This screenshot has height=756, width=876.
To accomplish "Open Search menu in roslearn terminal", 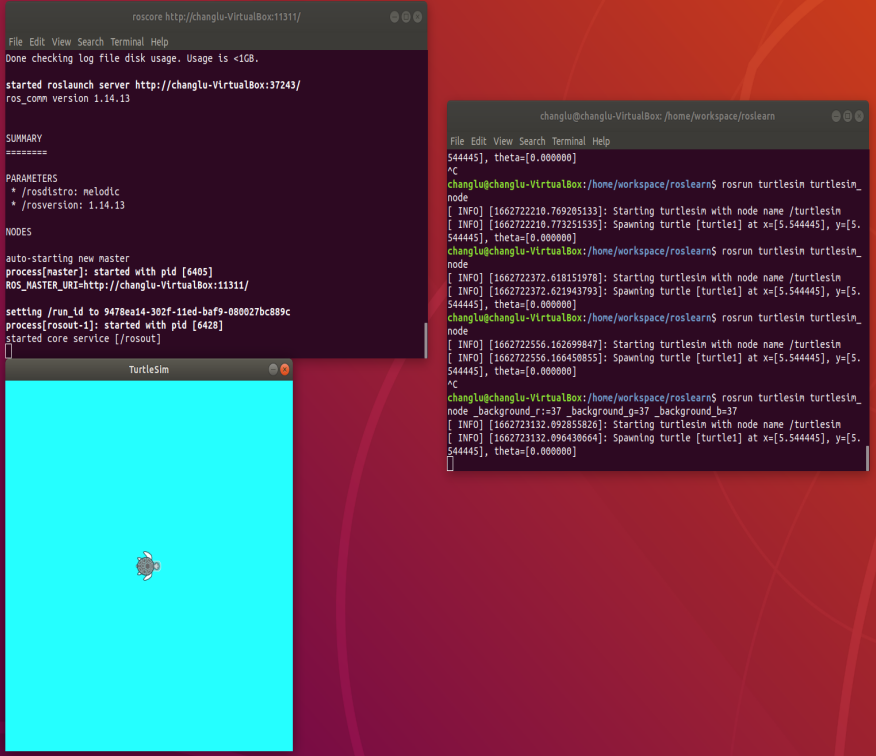I will (x=532, y=141).
